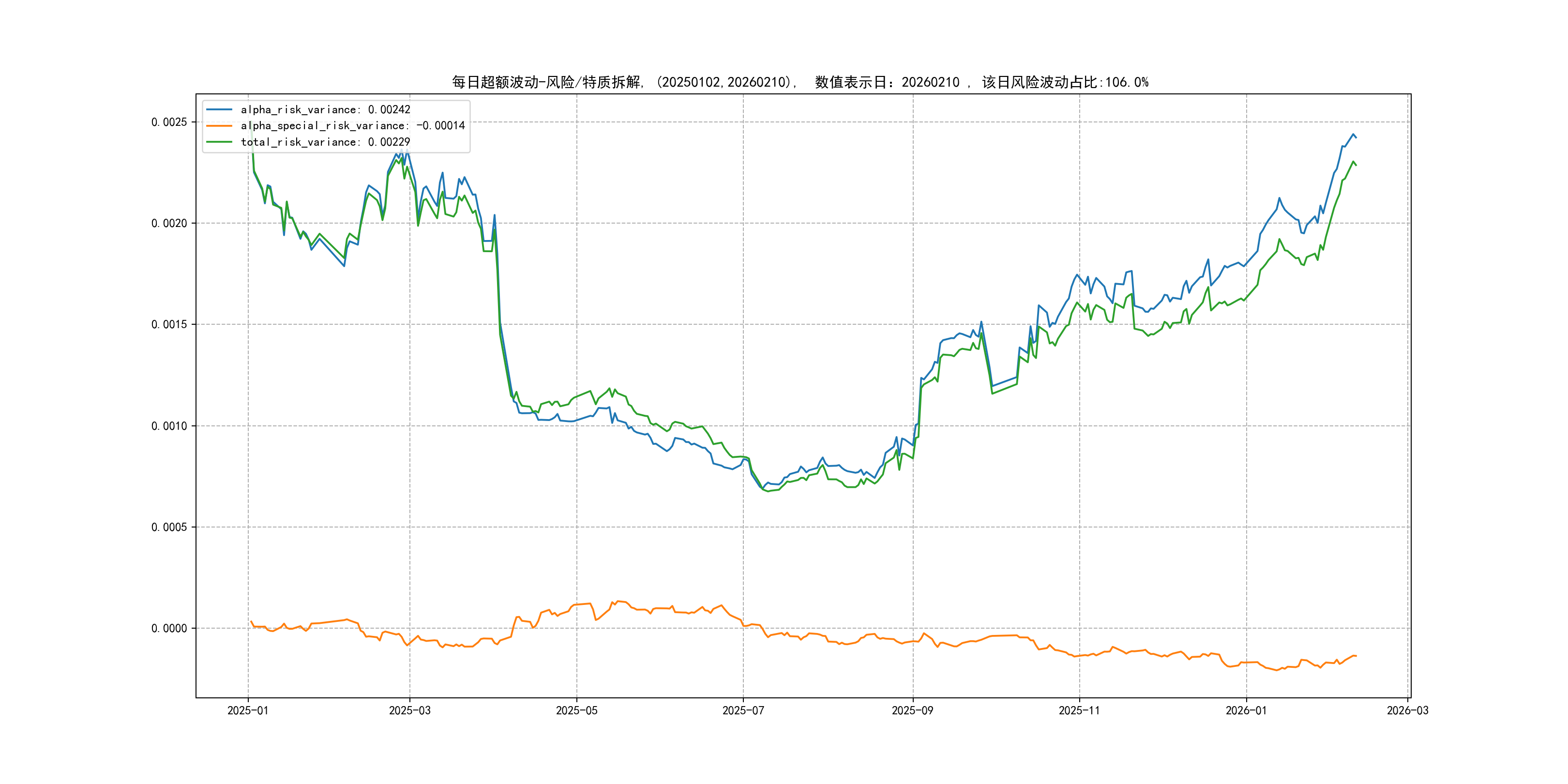Click the orange alpha_special_risk_variance legend line
The width and height of the screenshot is (1568, 784).
click(219, 125)
